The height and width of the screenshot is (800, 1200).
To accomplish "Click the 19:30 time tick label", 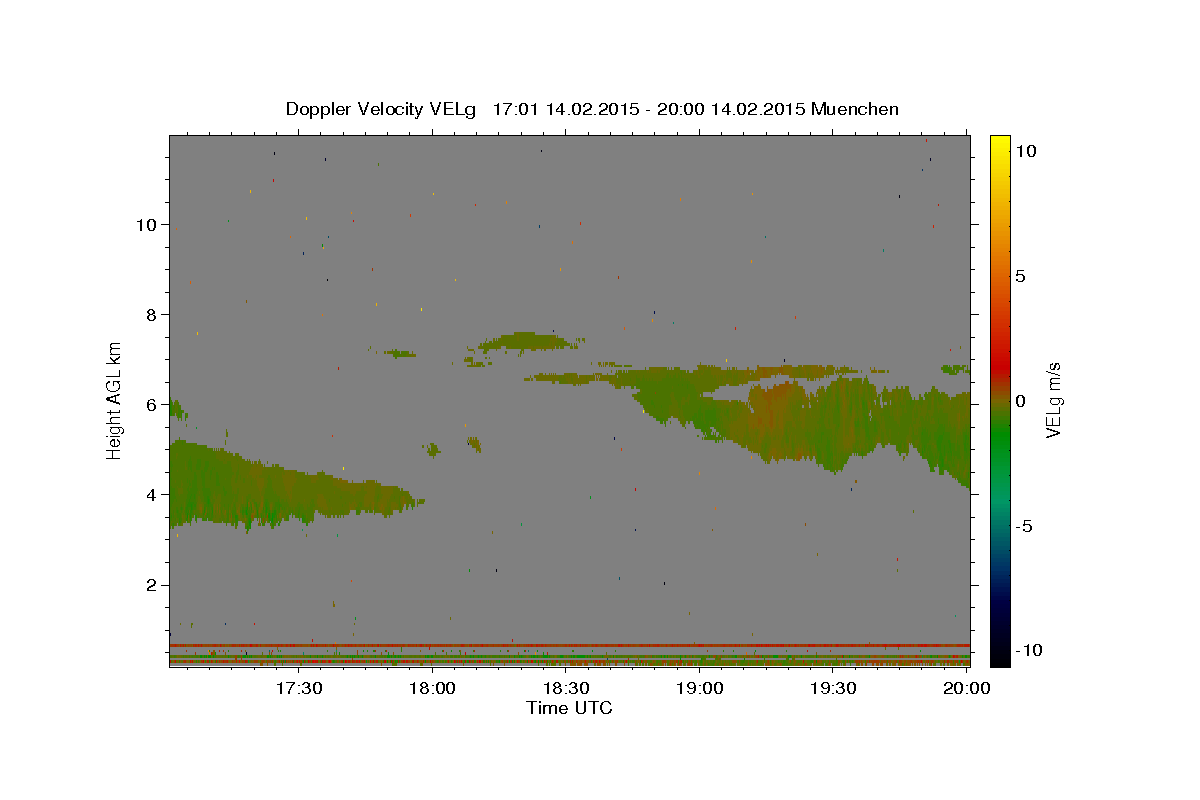I will 833,689.
